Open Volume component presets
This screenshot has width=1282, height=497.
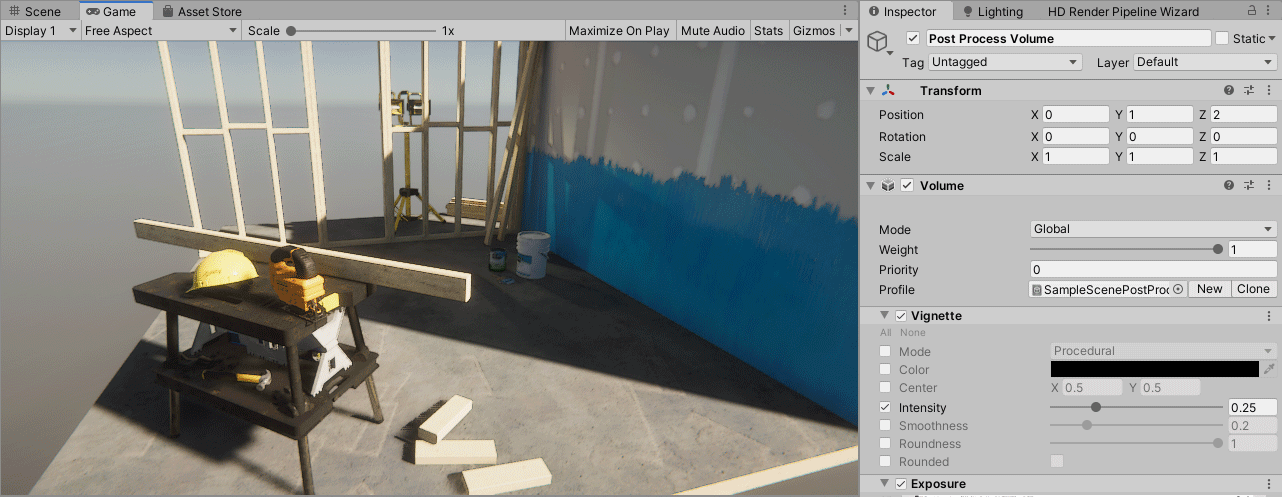click(x=1249, y=185)
